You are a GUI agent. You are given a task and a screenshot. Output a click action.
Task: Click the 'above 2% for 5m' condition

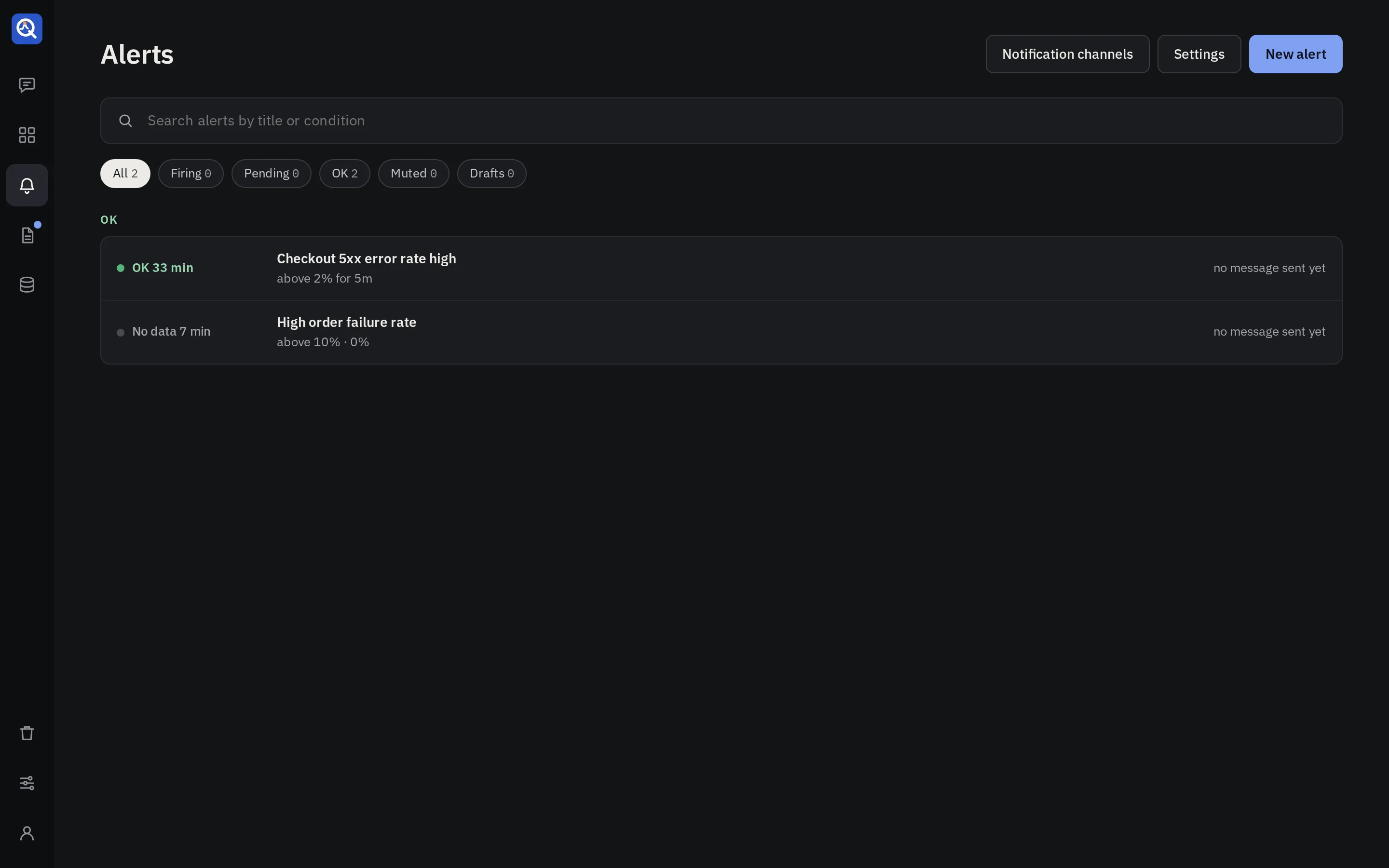(x=324, y=278)
